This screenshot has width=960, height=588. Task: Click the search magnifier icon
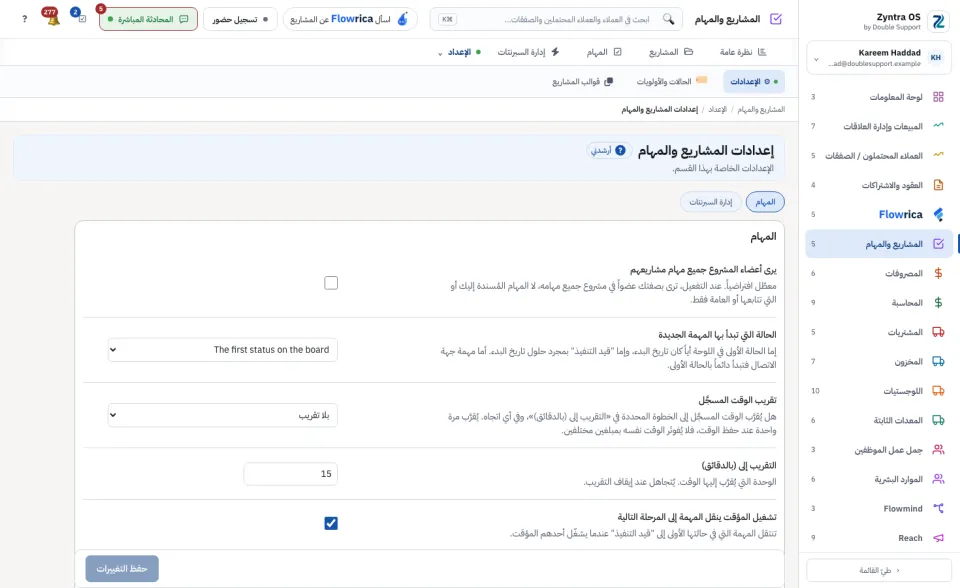(669, 19)
